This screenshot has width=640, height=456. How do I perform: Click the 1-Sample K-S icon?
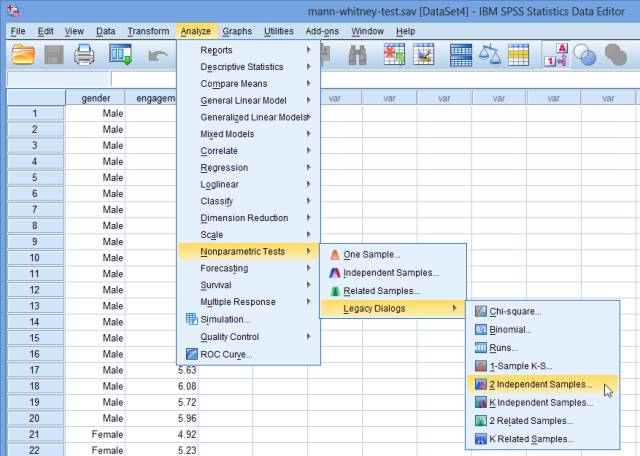coord(481,366)
